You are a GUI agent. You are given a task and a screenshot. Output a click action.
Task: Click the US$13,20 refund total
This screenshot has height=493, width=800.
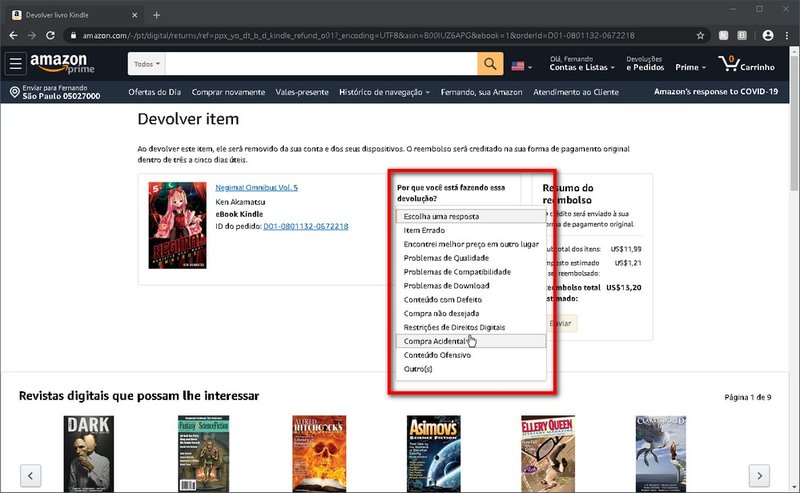(623, 287)
